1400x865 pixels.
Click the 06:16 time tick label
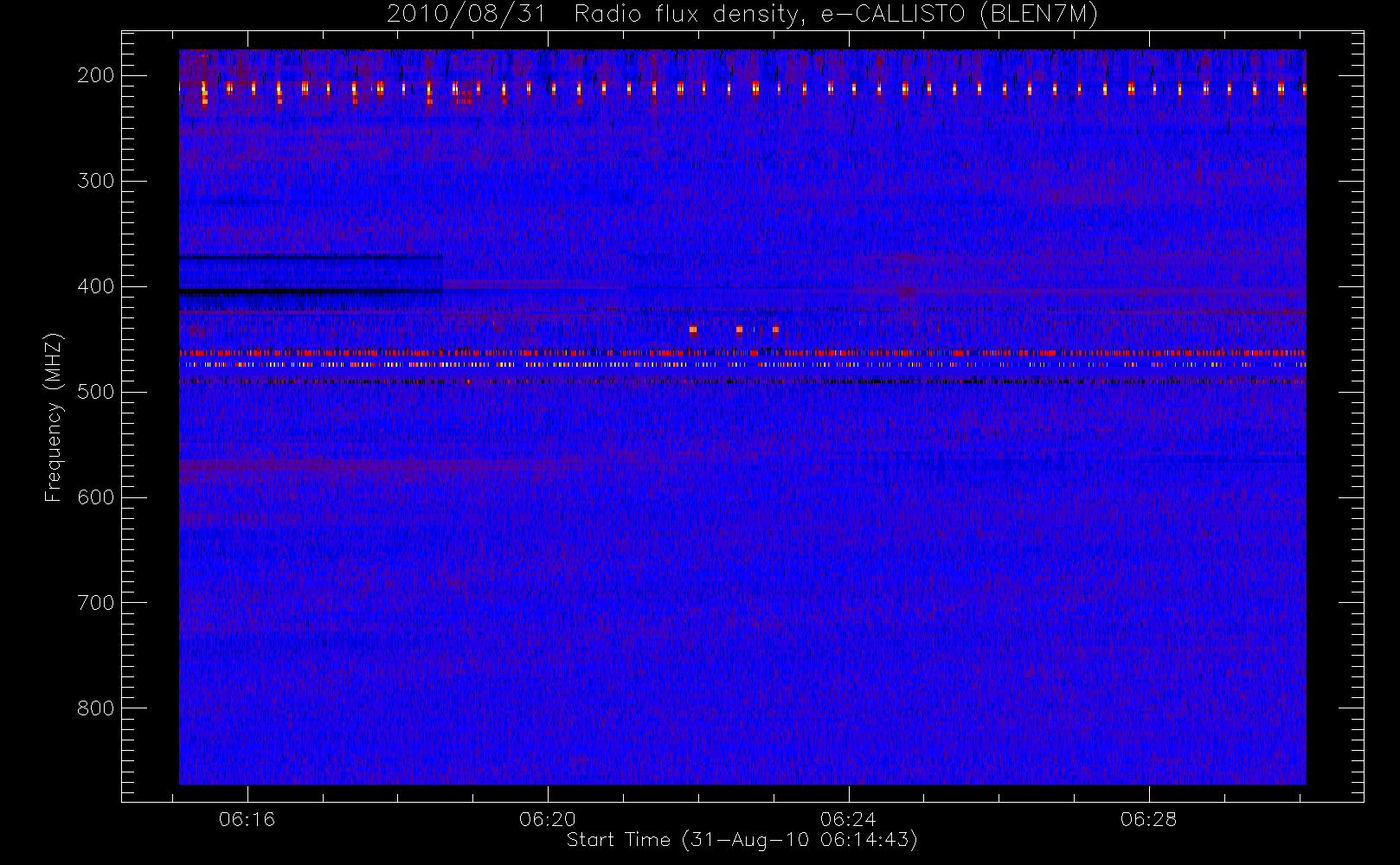[x=247, y=819]
